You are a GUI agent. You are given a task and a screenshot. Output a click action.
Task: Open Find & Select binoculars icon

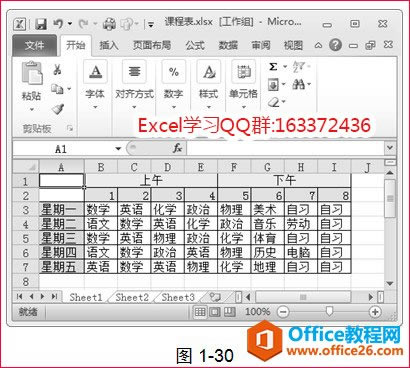tap(299, 84)
